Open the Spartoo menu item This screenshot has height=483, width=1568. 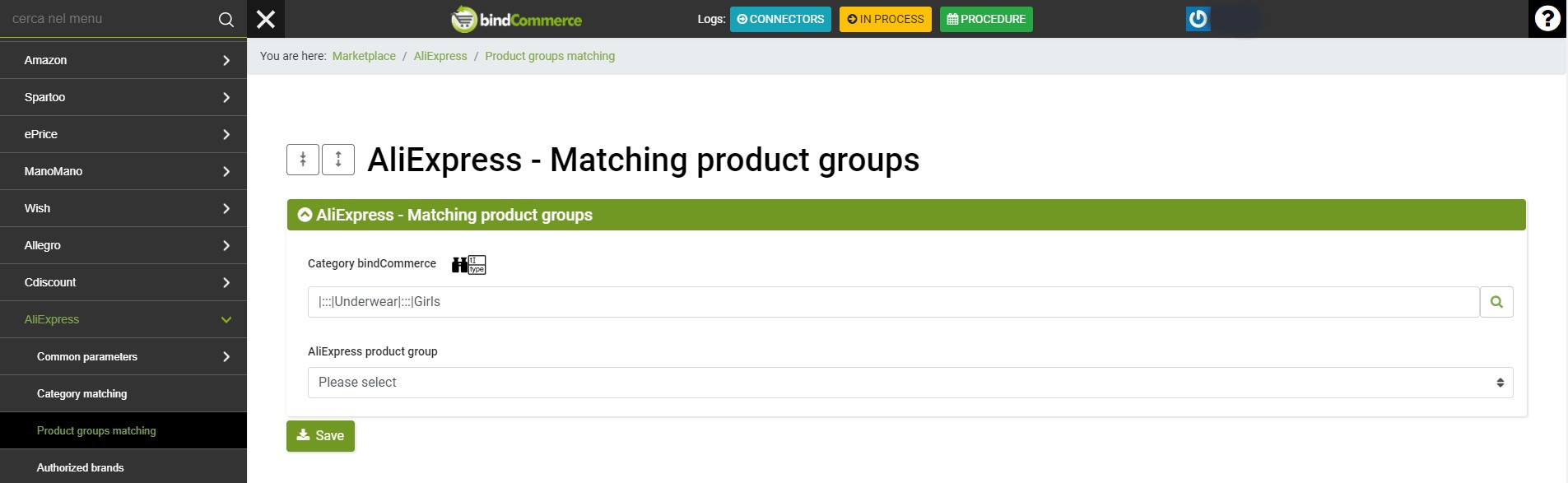point(123,97)
